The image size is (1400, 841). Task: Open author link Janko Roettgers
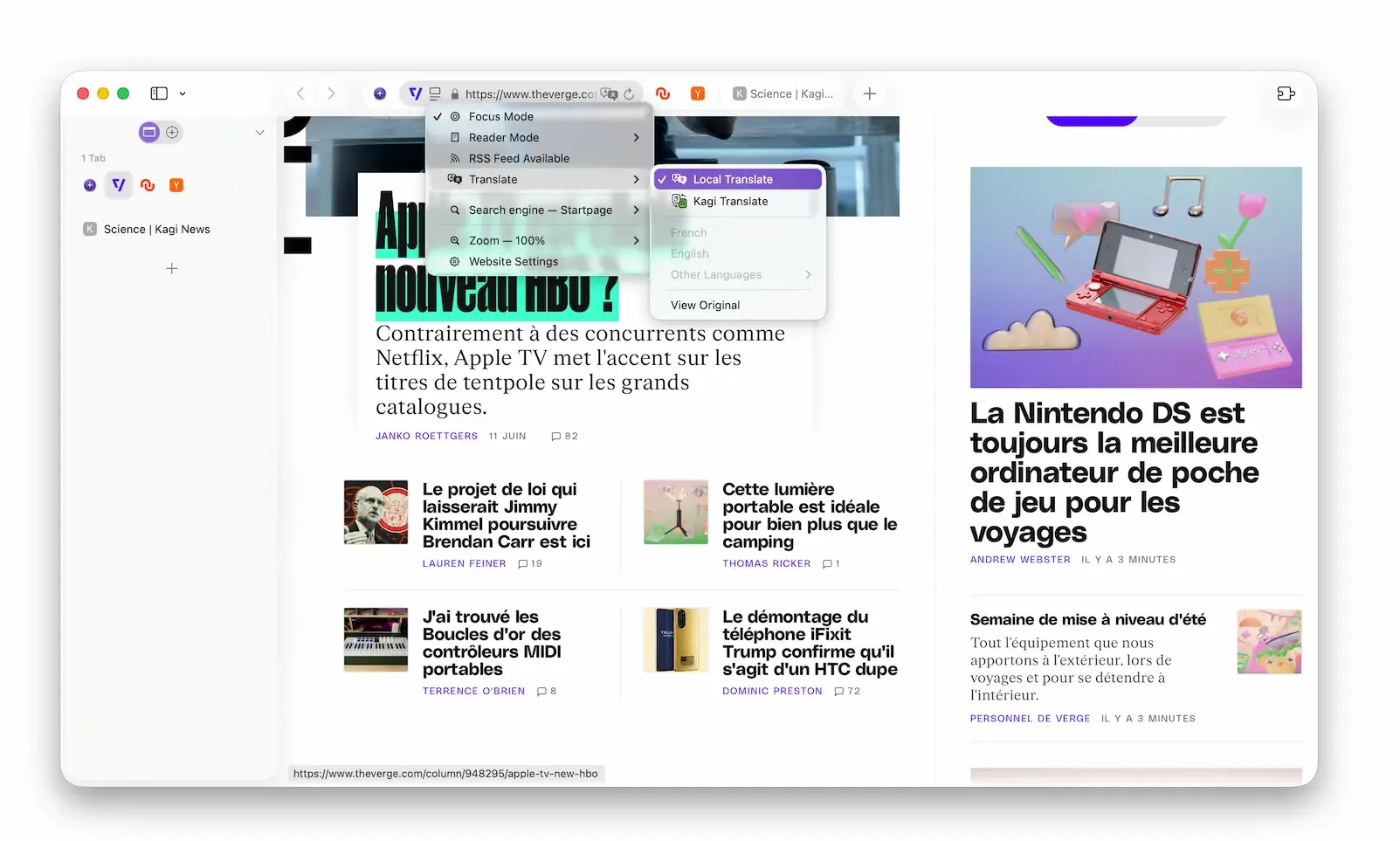[x=426, y=436]
